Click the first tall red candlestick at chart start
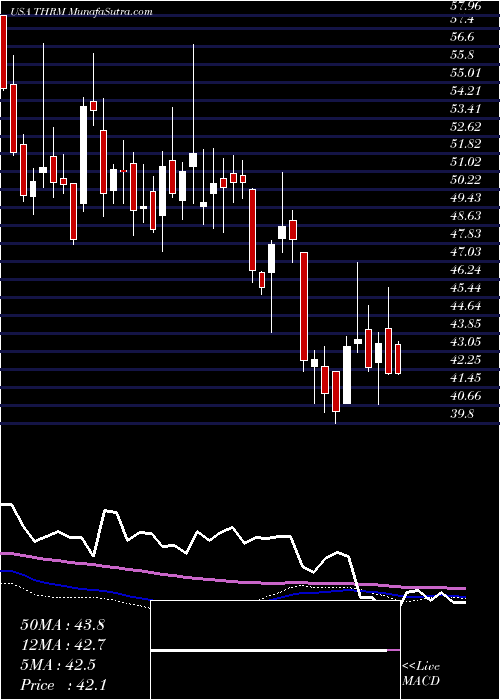Viewport: 500px width, 700px height. point(3,52)
